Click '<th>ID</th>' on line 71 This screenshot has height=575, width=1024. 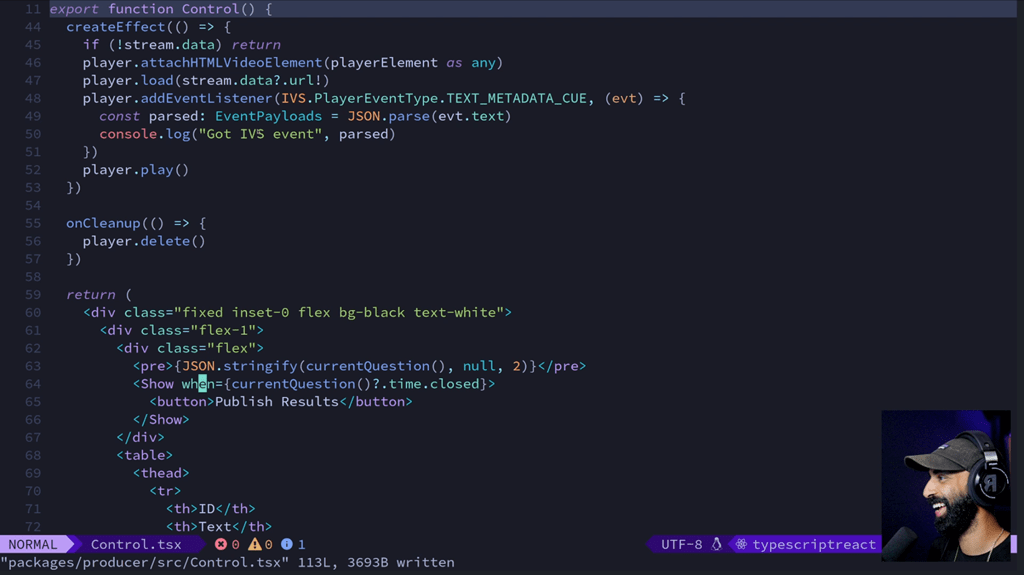[210, 508]
